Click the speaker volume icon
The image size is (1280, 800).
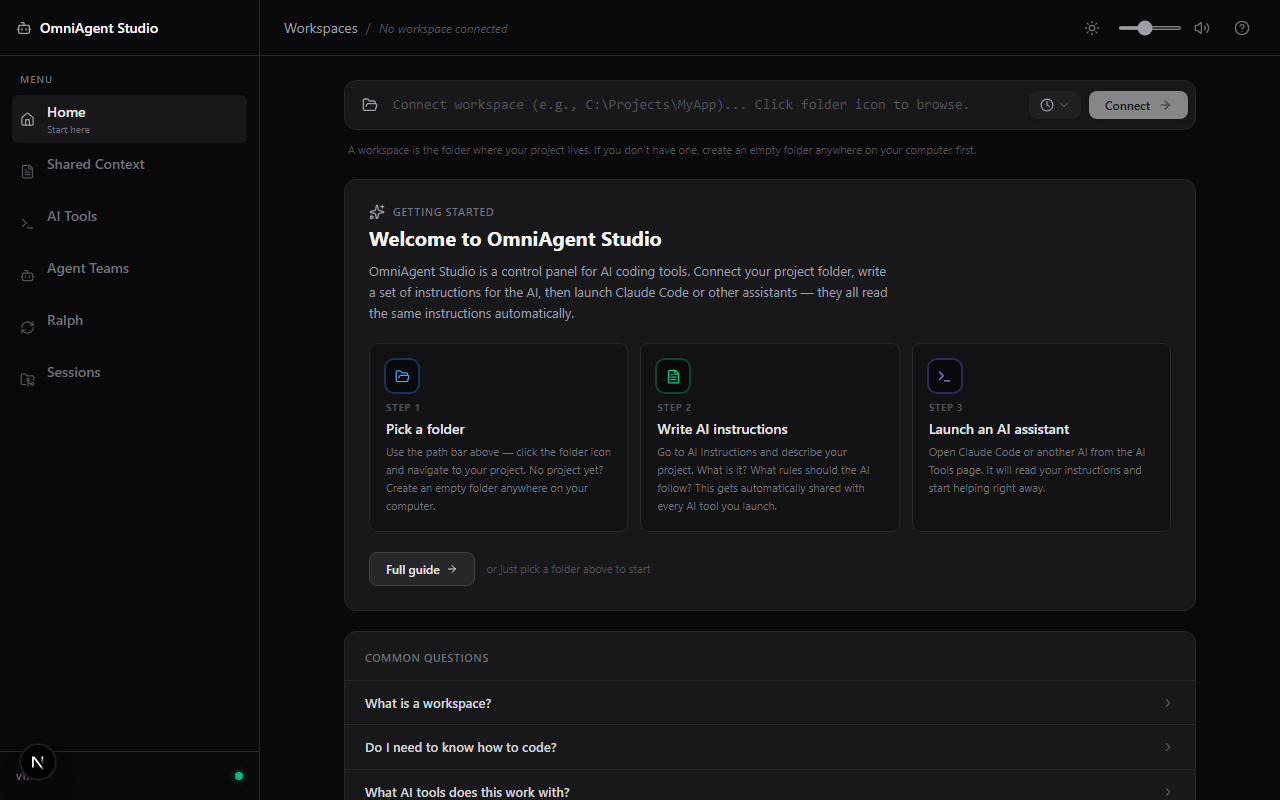pos(1202,28)
